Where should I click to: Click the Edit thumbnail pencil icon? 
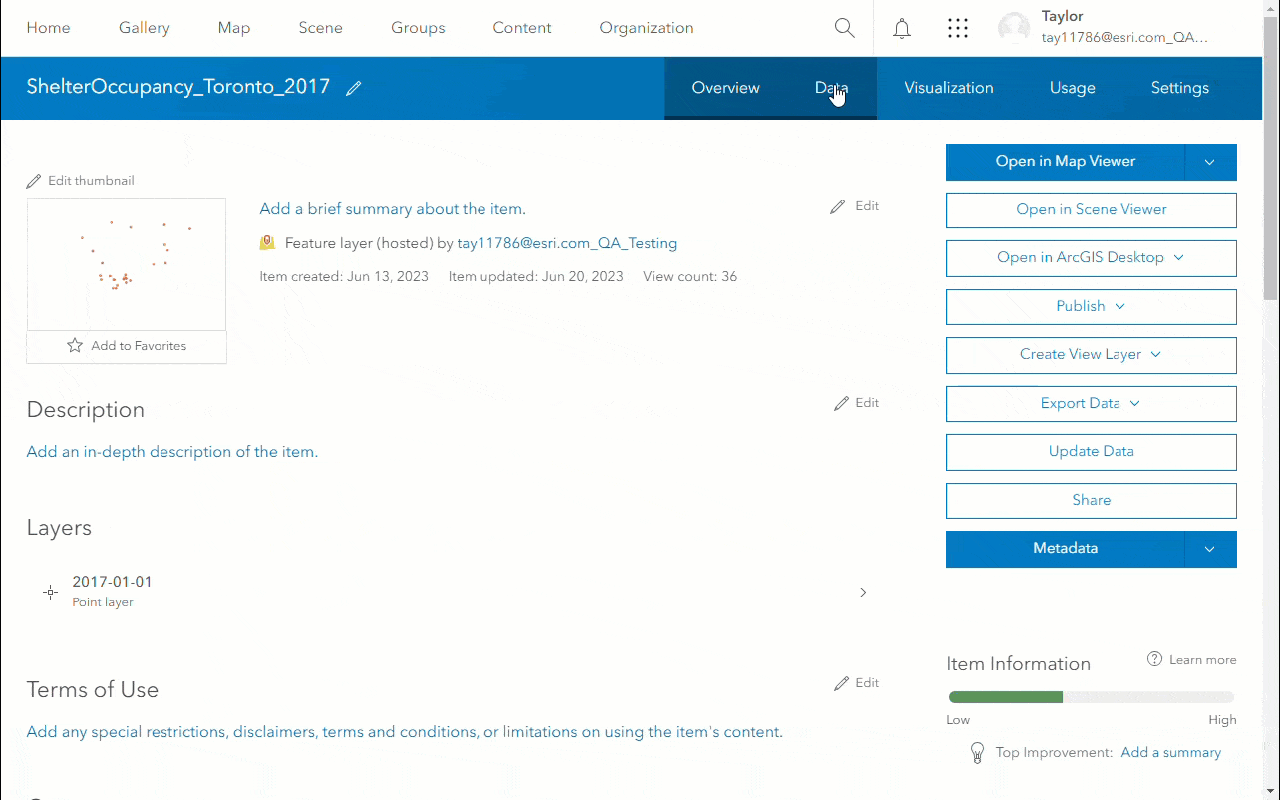pos(34,181)
